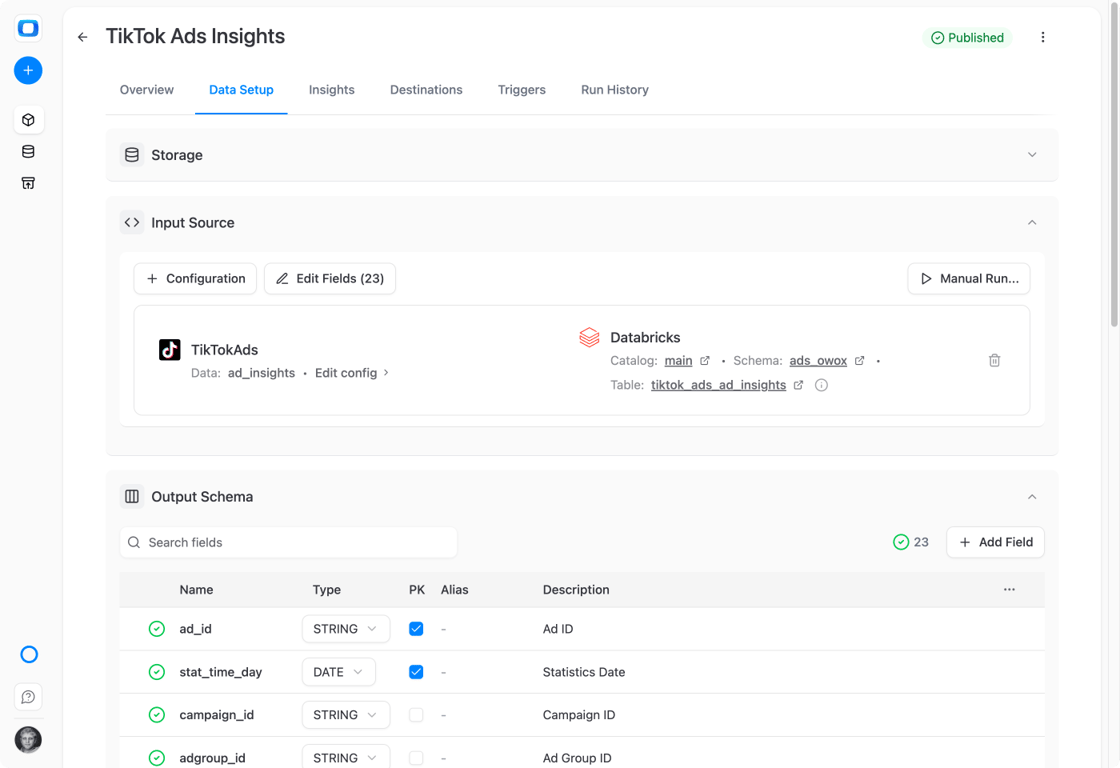Click the "Statistics Date" description cell
This screenshot has height=768, width=1120.
point(584,672)
